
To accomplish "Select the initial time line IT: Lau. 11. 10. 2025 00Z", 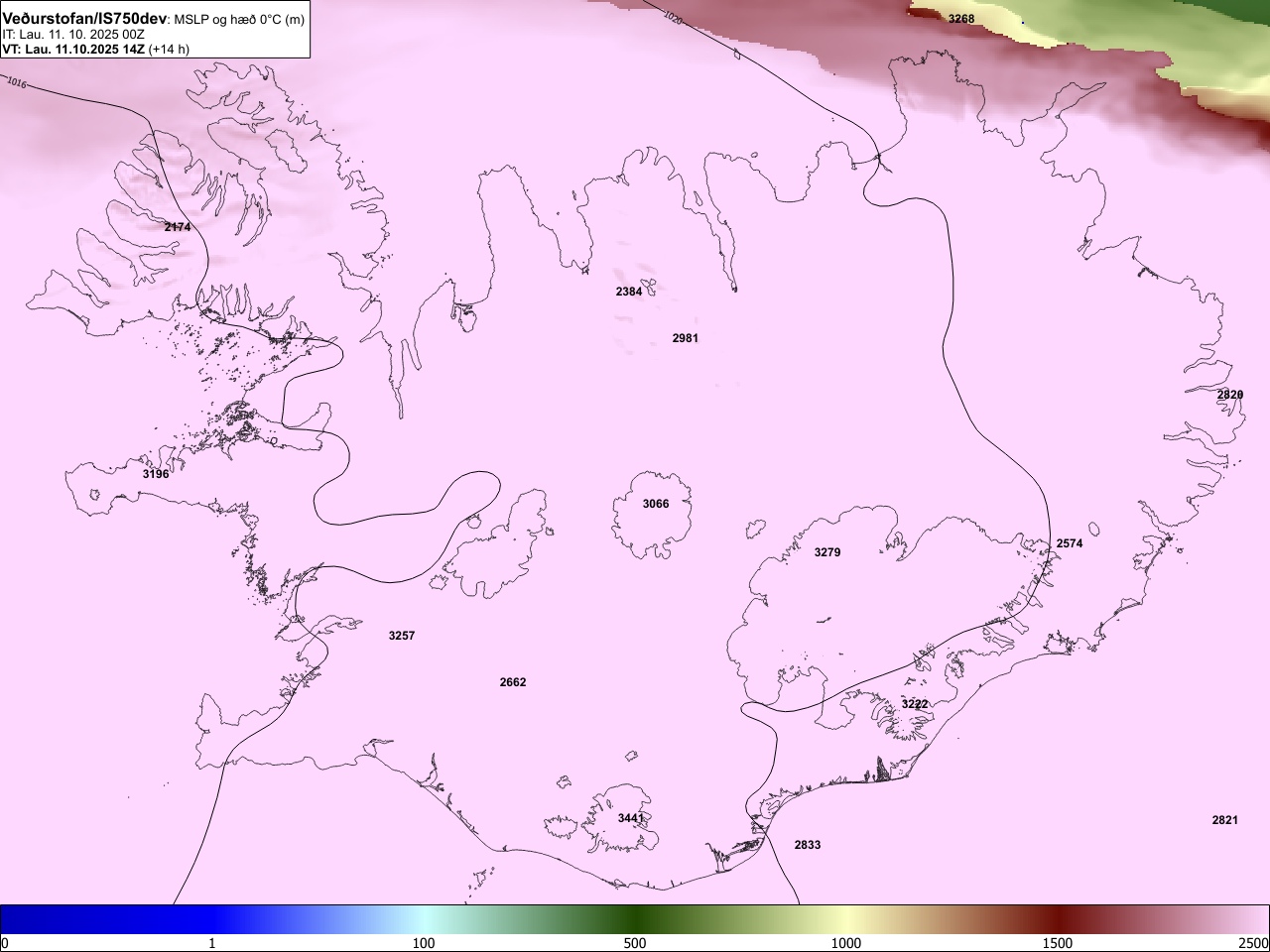I will (x=73, y=34).
